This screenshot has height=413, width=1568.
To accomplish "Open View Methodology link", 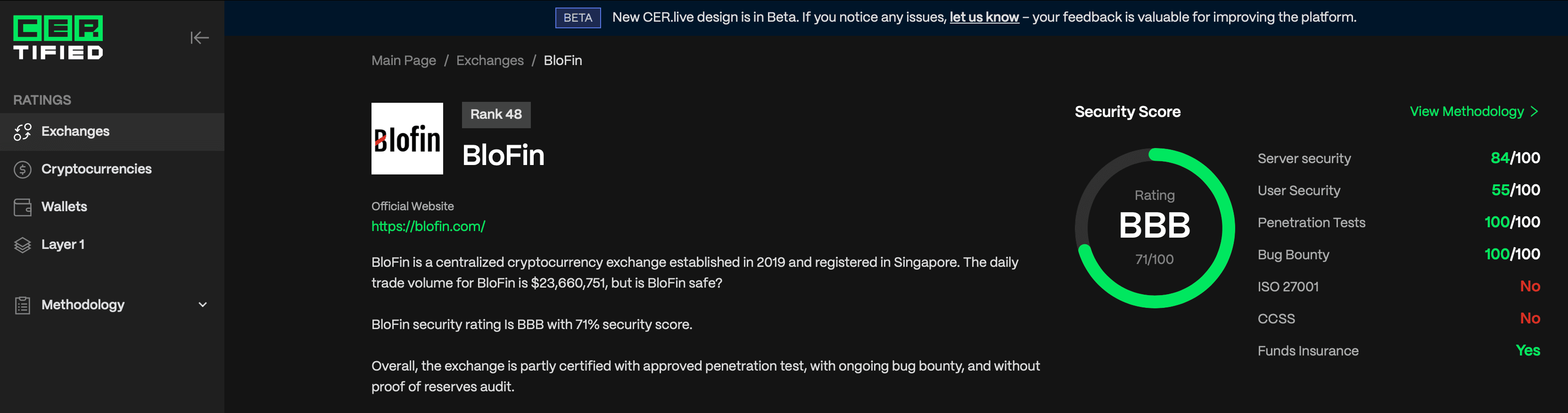I will 1466,111.
